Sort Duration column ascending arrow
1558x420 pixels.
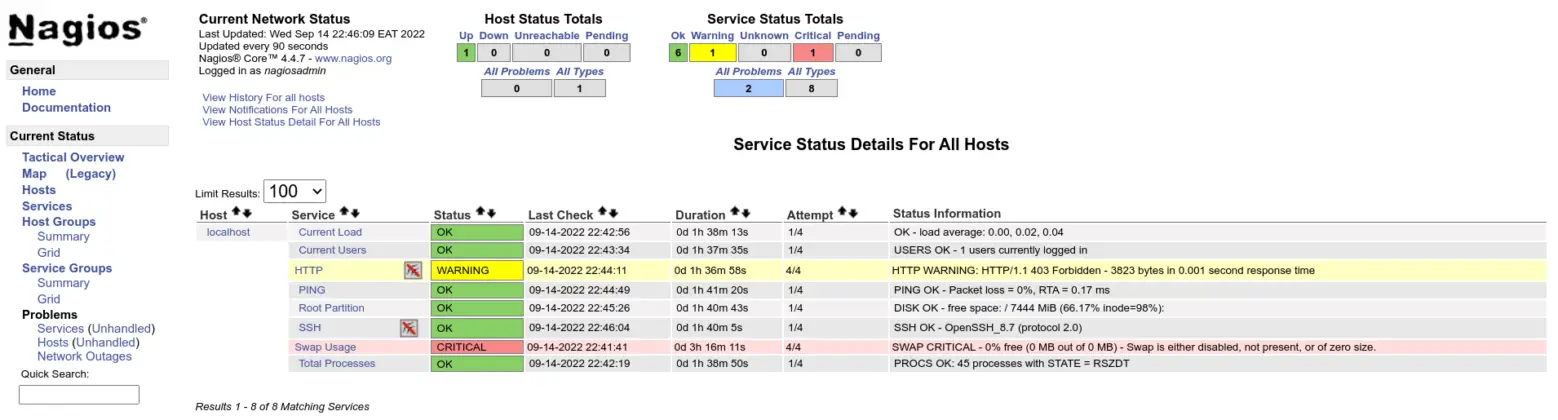click(735, 213)
